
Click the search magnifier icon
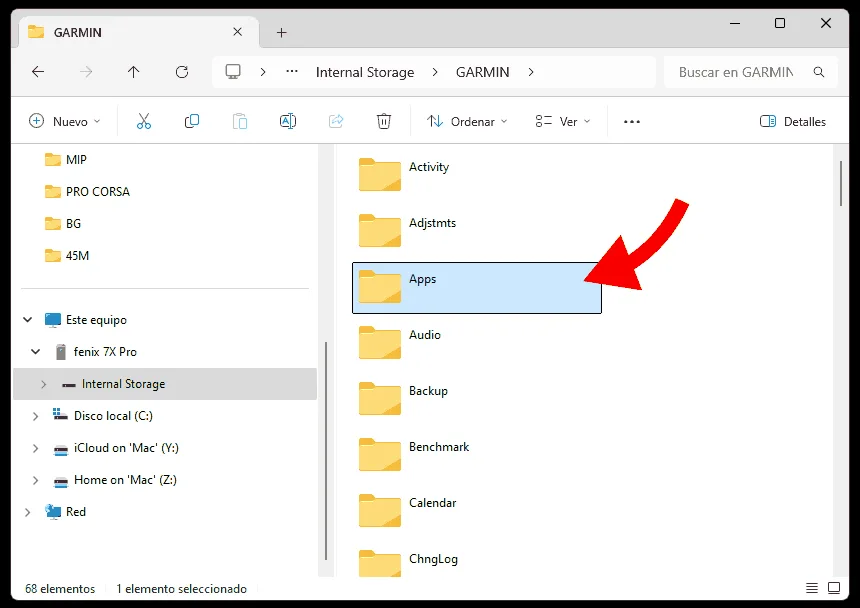(x=819, y=72)
